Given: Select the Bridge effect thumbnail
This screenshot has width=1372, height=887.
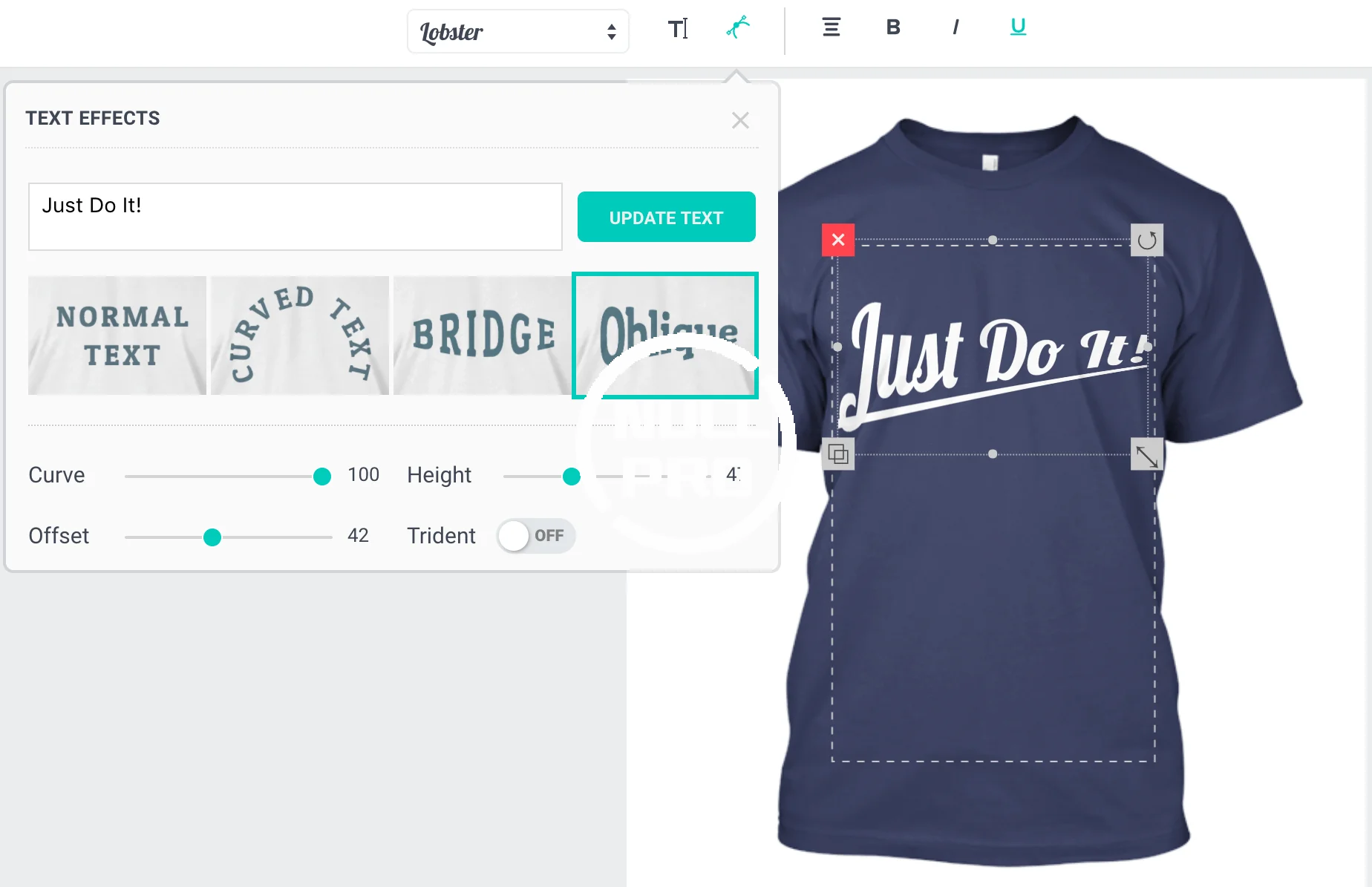Looking at the screenshot, I should tap(483, 336).
